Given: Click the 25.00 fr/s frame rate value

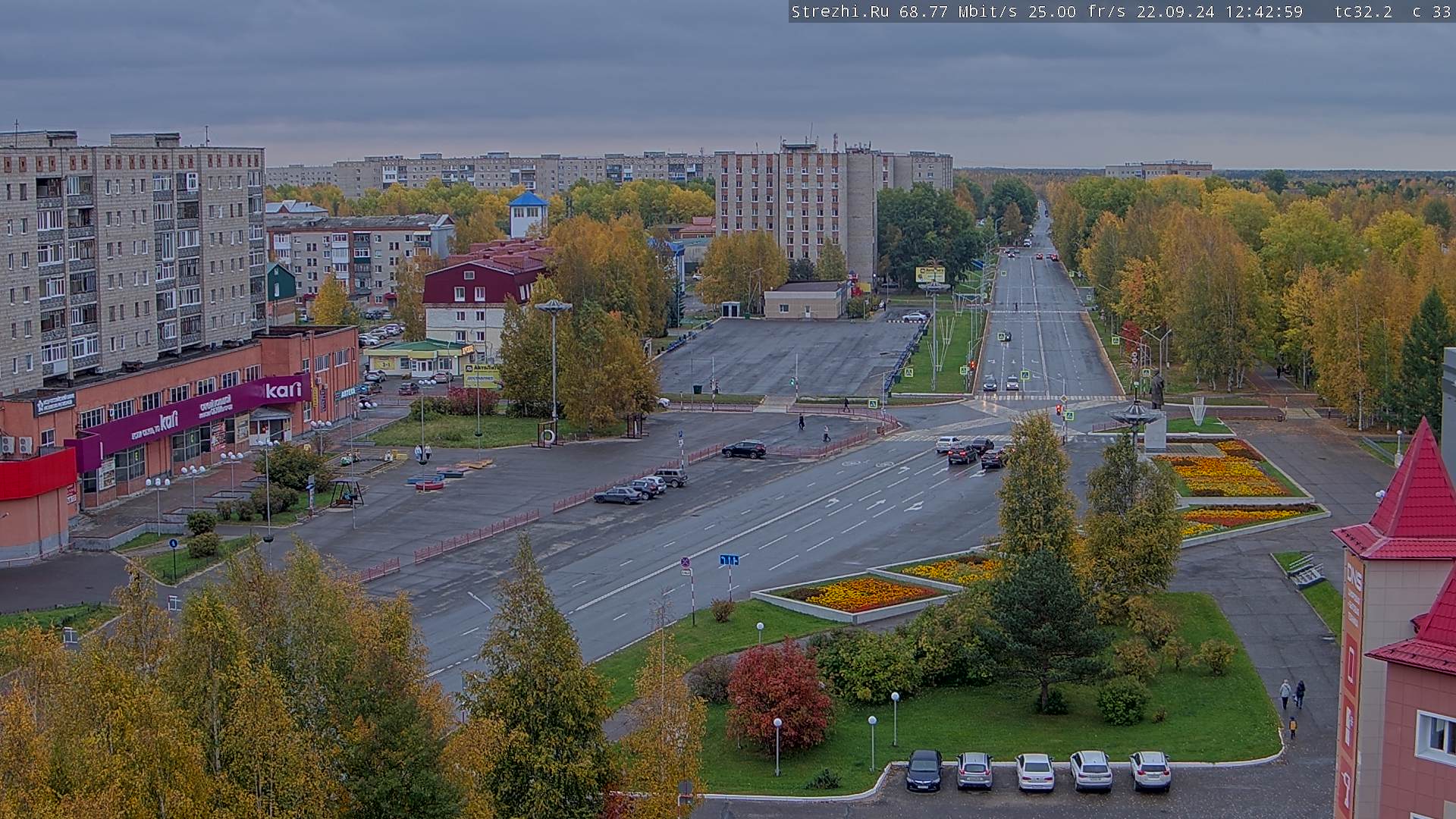Looking at the screenshot, I should click(1078, 11).
